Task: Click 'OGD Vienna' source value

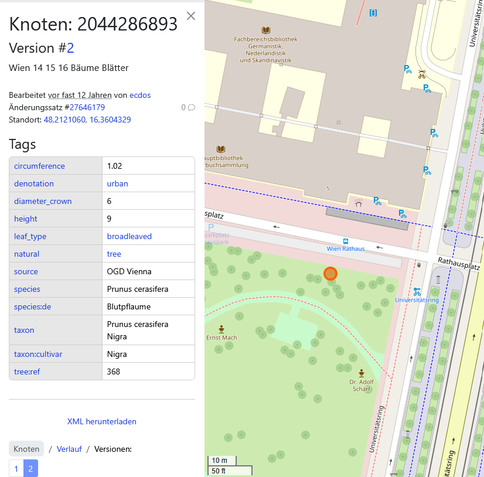Action: pos(129,272)
